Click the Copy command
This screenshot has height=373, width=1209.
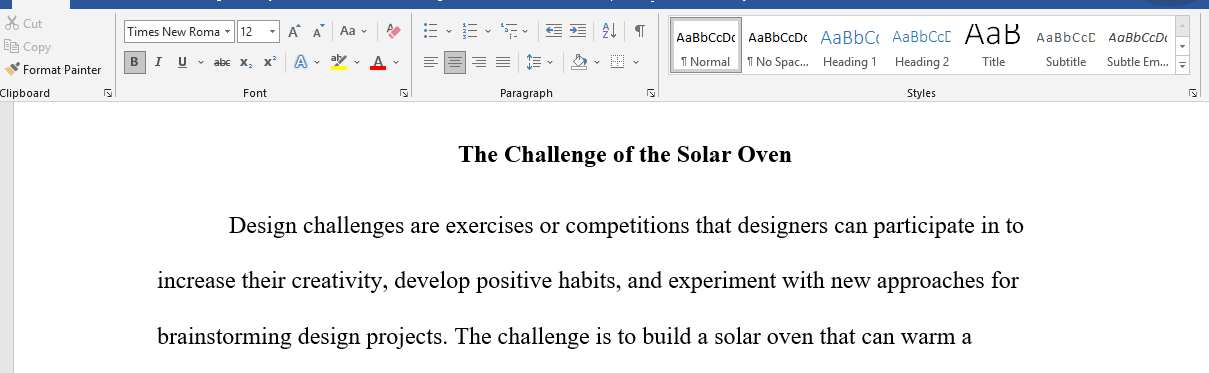click(x=28, y=46)
